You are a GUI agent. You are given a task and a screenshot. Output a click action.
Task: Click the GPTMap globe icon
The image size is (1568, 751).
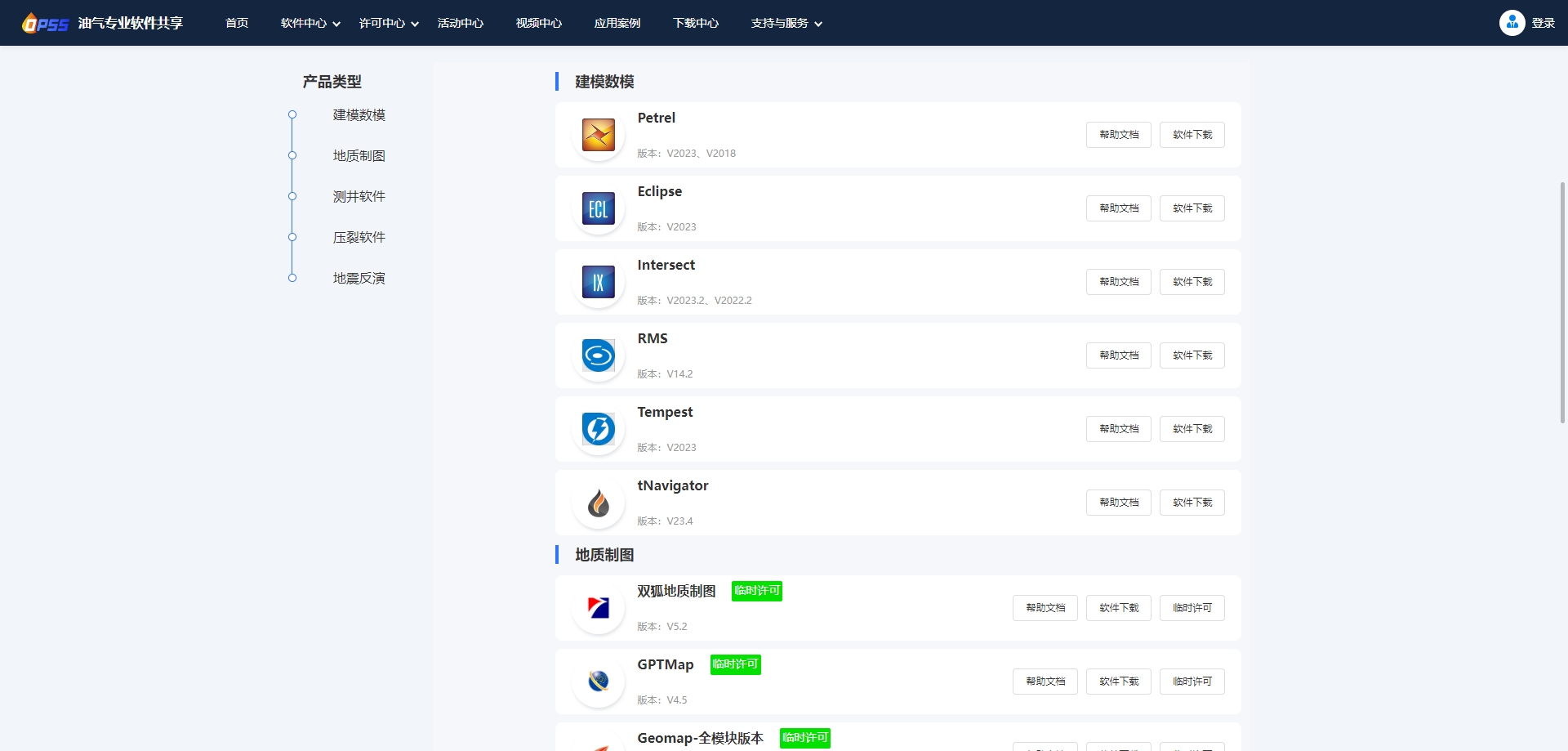(599, 682)
